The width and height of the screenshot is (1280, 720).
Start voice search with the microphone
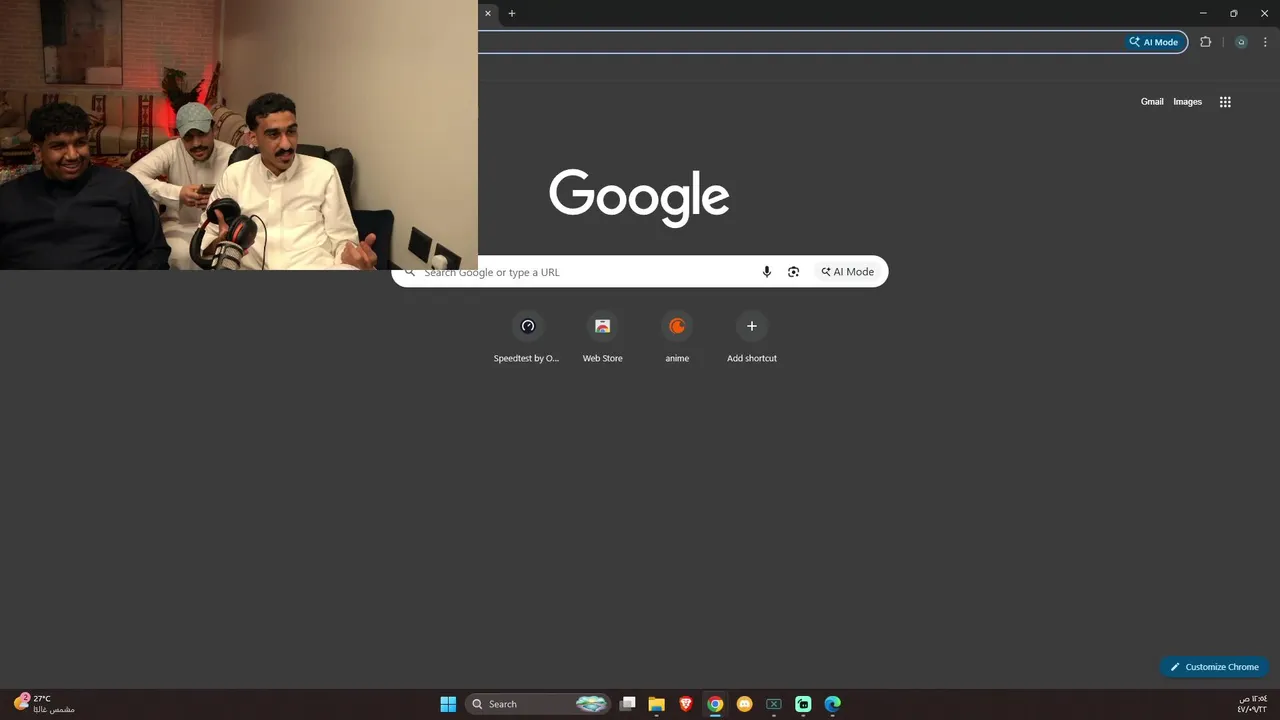tap(767, 272)
